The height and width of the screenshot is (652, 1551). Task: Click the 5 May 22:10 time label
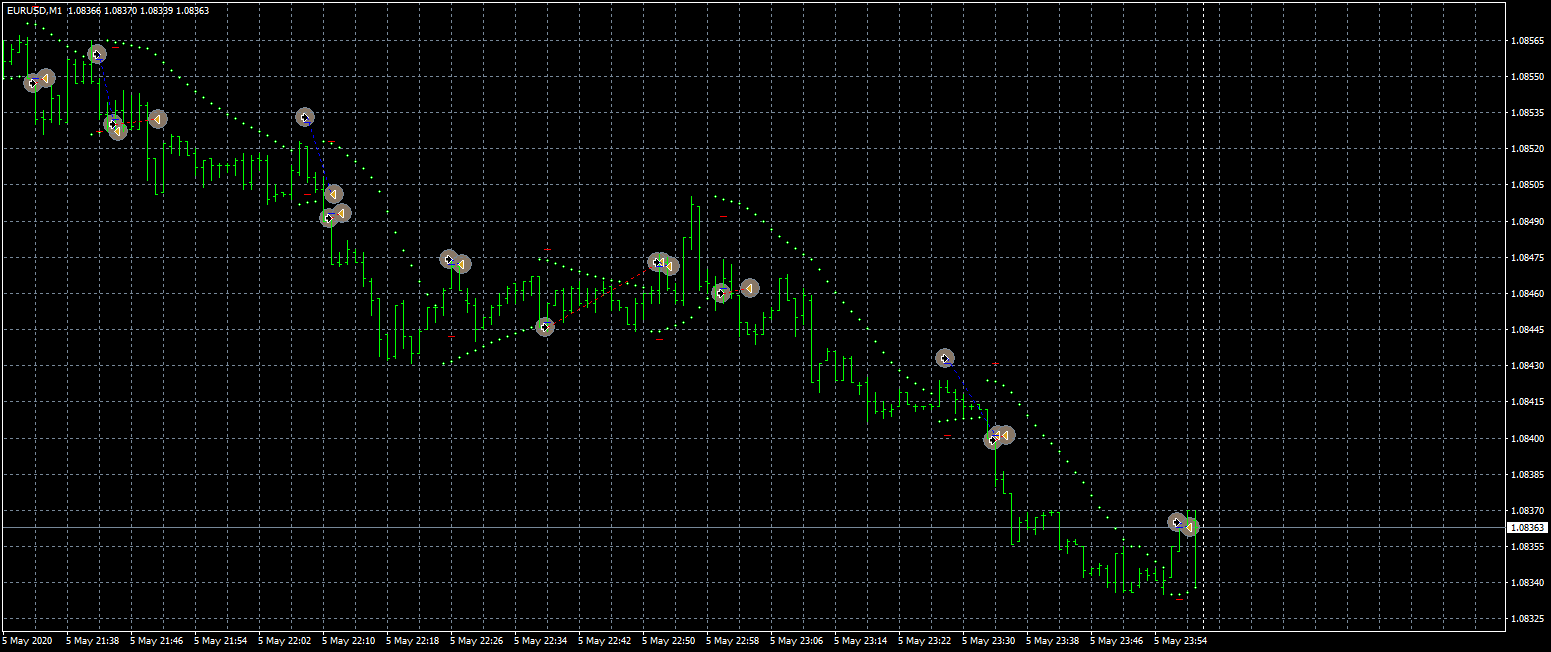point(349,640)
